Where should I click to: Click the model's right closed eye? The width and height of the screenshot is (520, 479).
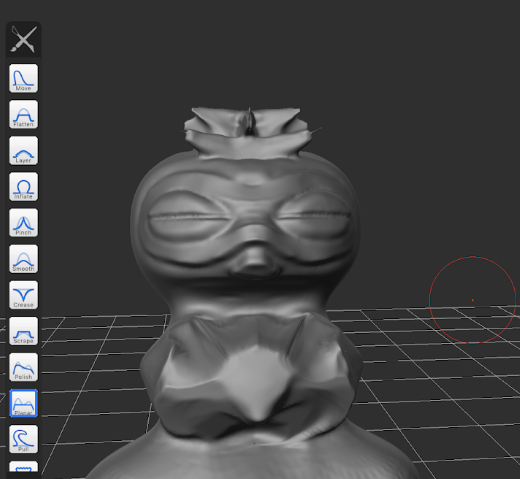(312, 215)
